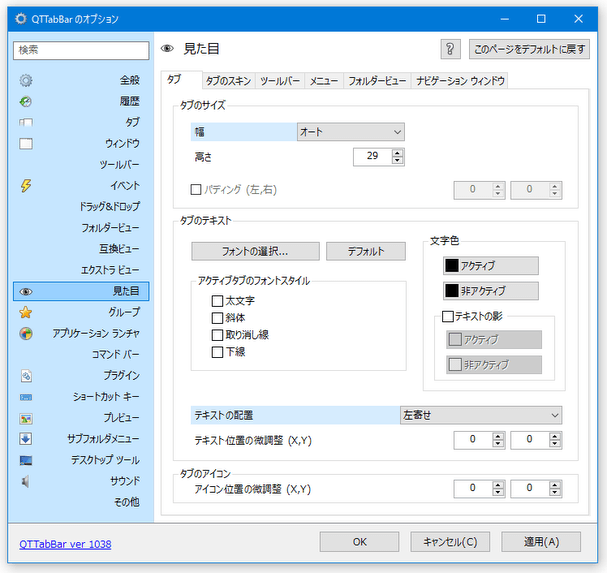Open the QTTabBar ver 1038 link
607x573 pixels.
coord(65,544)
